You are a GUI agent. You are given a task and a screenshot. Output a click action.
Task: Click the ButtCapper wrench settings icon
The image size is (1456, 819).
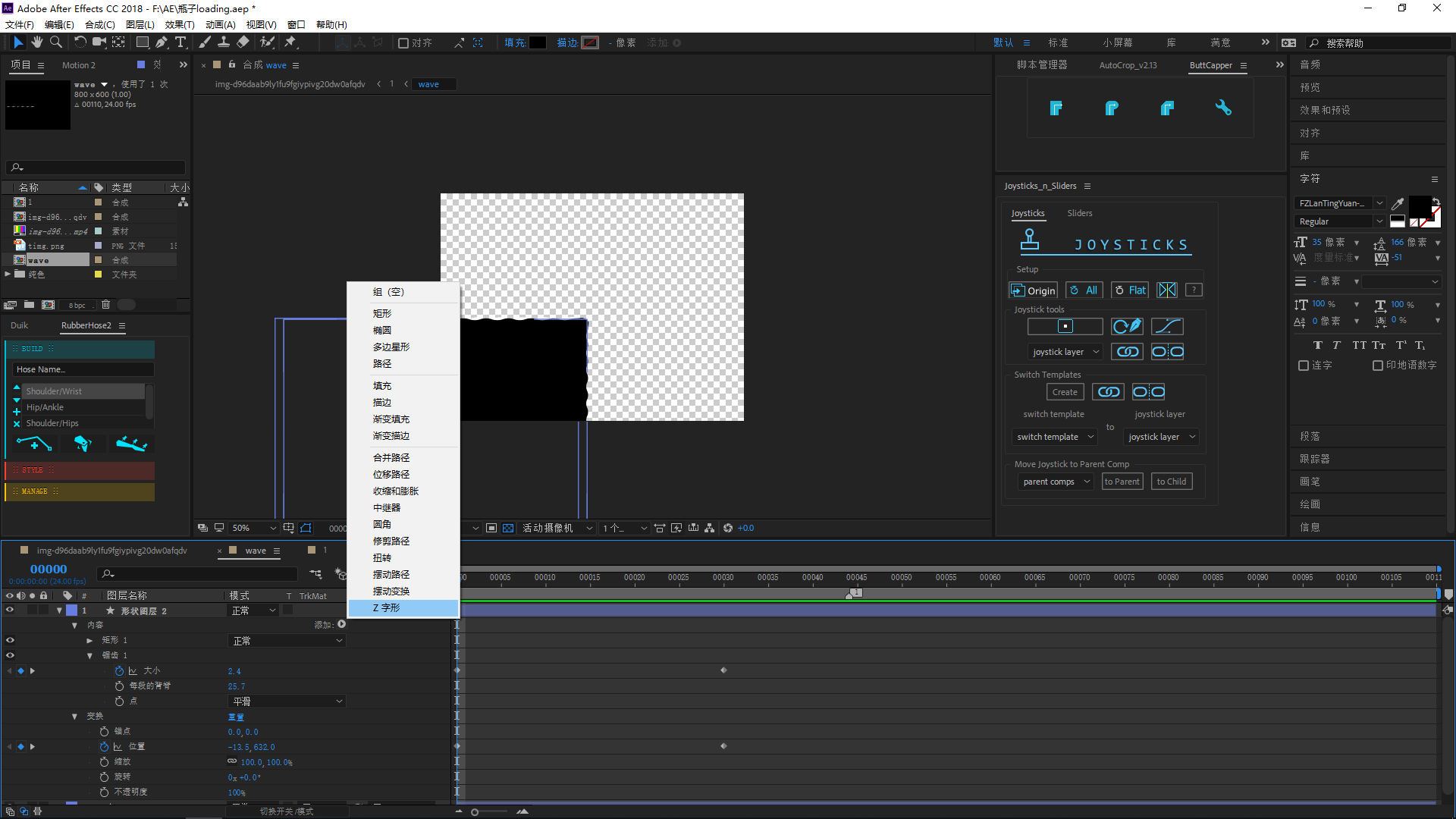(x=1222, y=108)
